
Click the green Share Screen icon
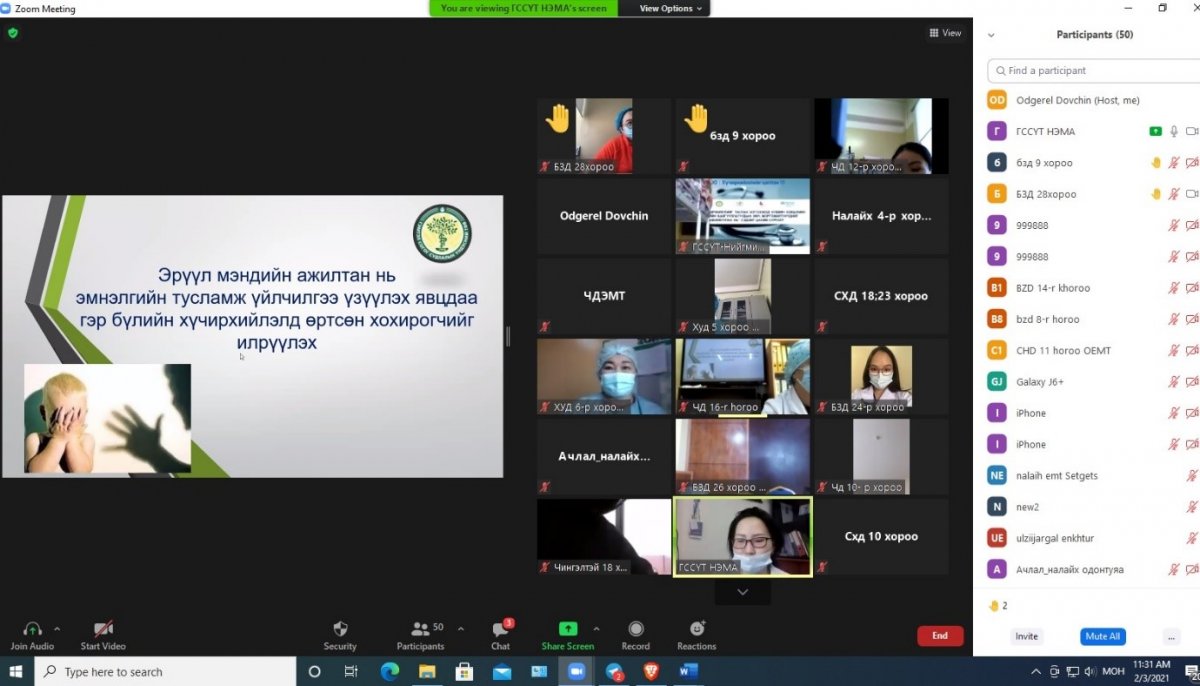(x=567, y=629)
